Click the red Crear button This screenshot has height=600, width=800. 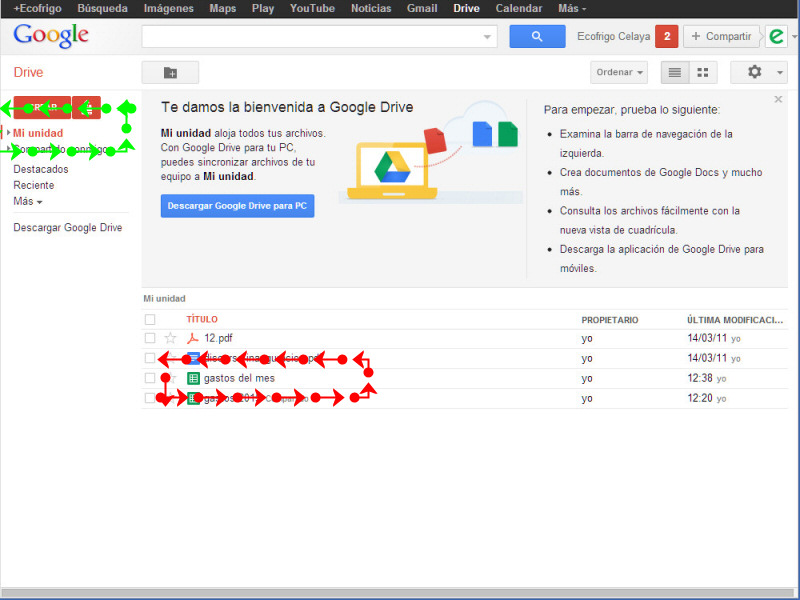pos(42,108)
